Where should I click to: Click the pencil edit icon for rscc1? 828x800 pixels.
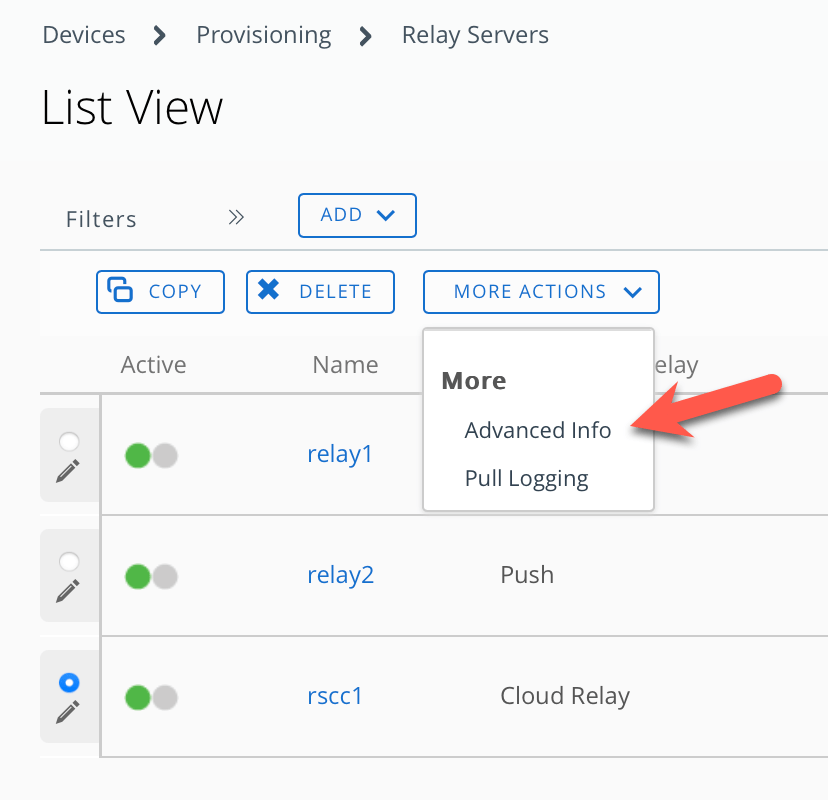pyautogui.click(x=68, y=712)
